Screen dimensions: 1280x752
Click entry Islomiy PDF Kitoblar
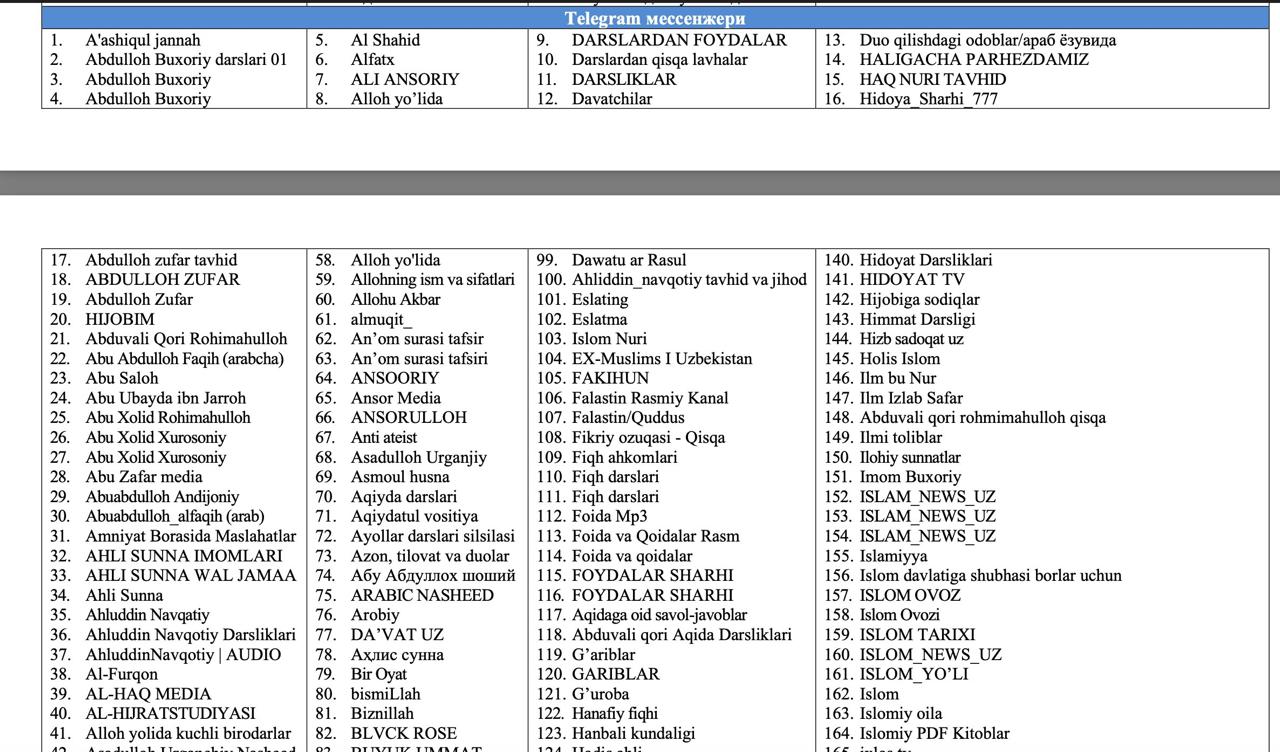(x=935, y=734)
